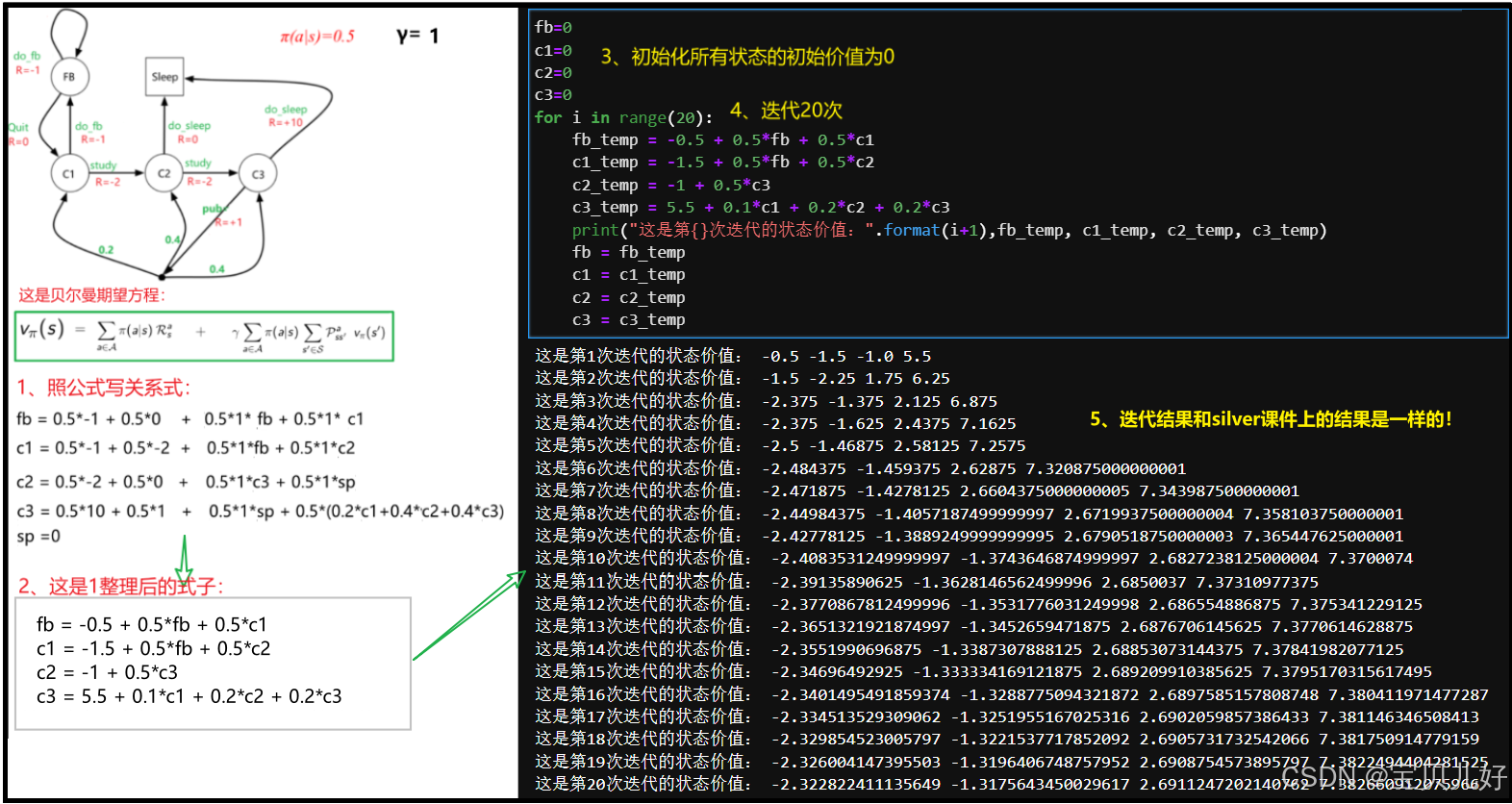
Task: Click the C3 circle node
Action: tap(258, 174)
